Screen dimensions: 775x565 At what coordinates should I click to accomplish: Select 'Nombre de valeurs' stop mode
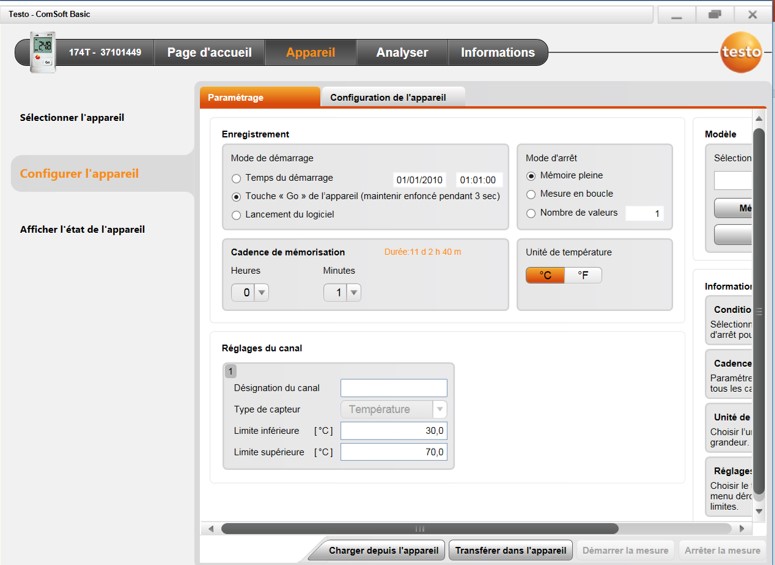pos(531,213)
